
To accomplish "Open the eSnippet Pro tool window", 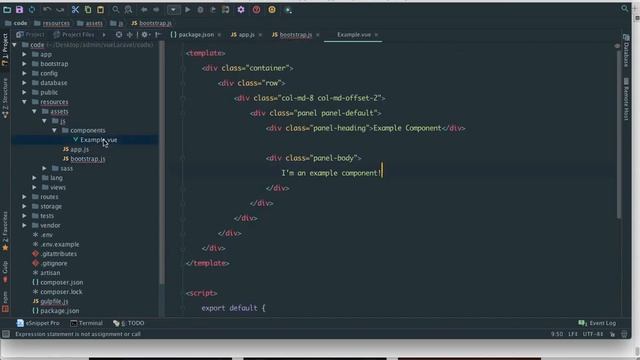I will (38, 323).
